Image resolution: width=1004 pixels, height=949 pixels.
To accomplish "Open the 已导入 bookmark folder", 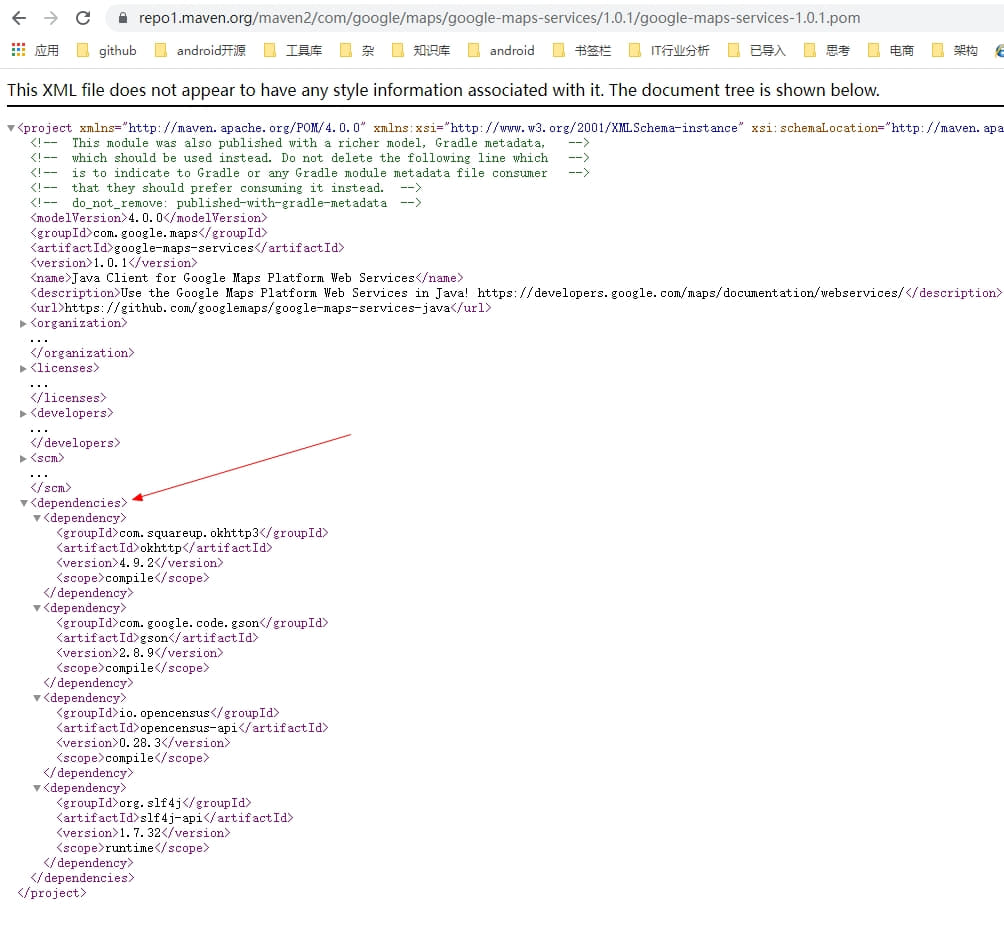I will 756,50.
